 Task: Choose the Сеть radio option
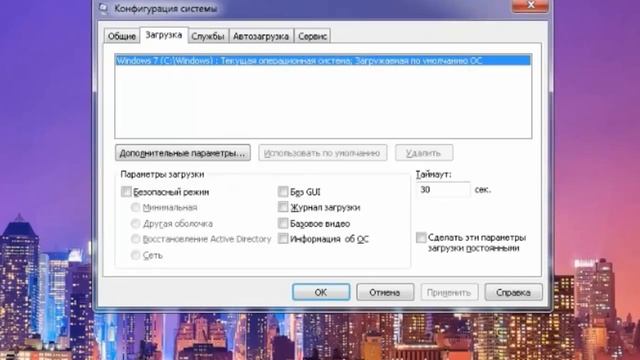135,256
